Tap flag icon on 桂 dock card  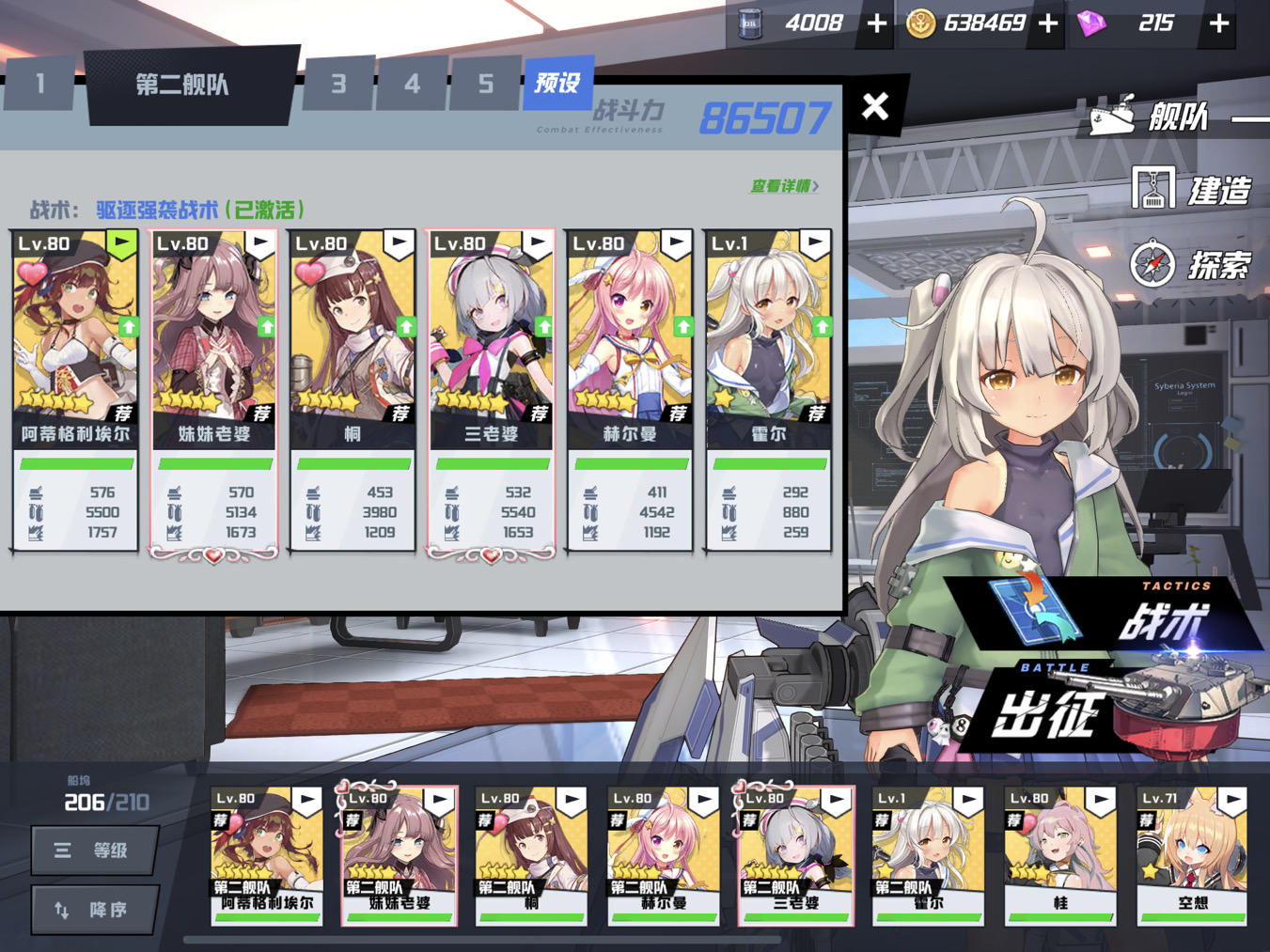click(1100, 801)
